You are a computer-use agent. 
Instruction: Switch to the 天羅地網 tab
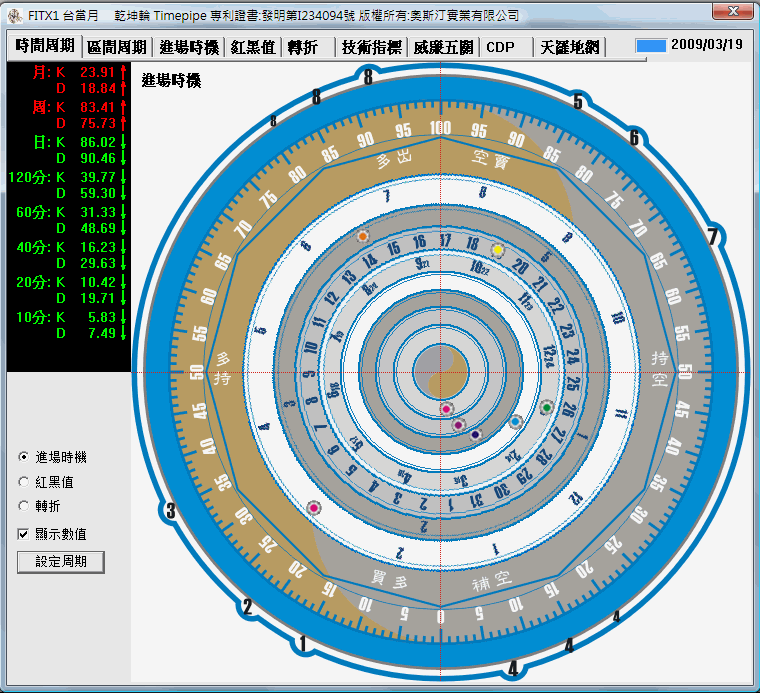[x=570, y=47]
